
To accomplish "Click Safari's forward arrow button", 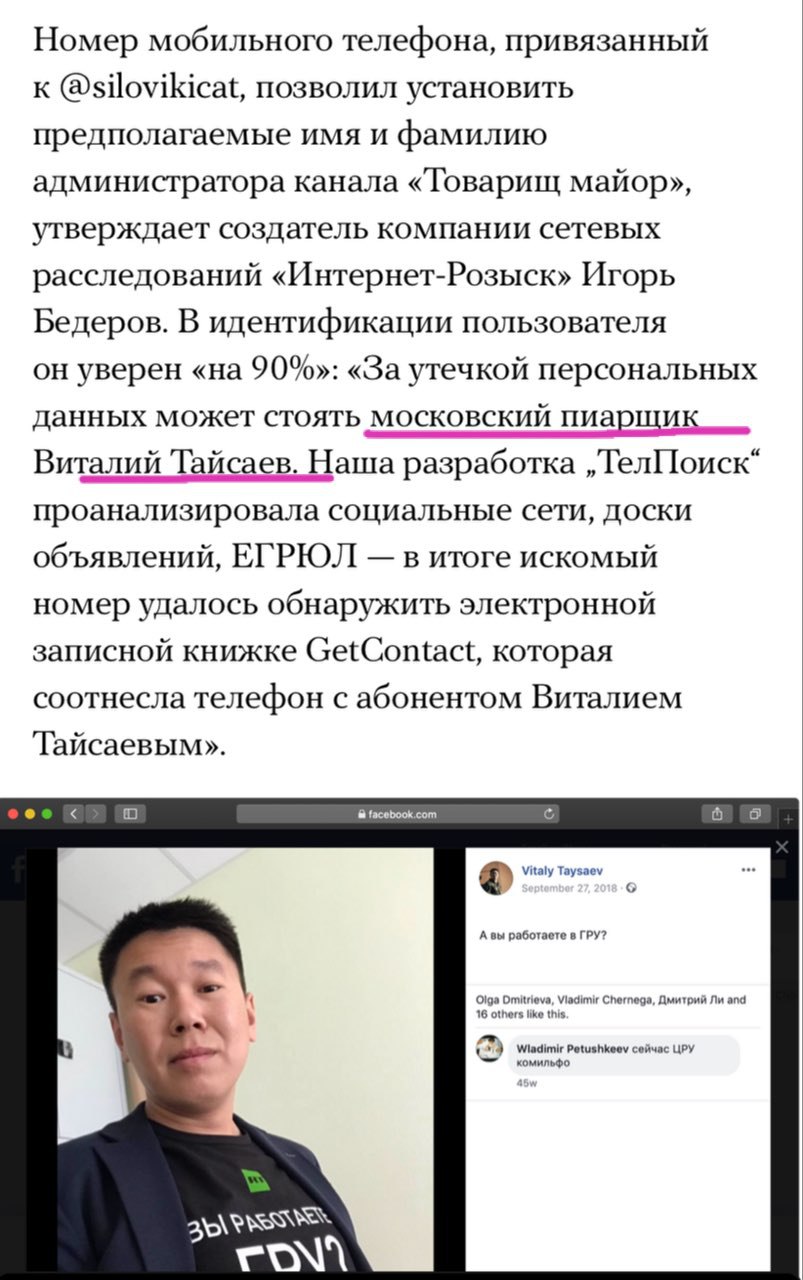I will (95, 814).
